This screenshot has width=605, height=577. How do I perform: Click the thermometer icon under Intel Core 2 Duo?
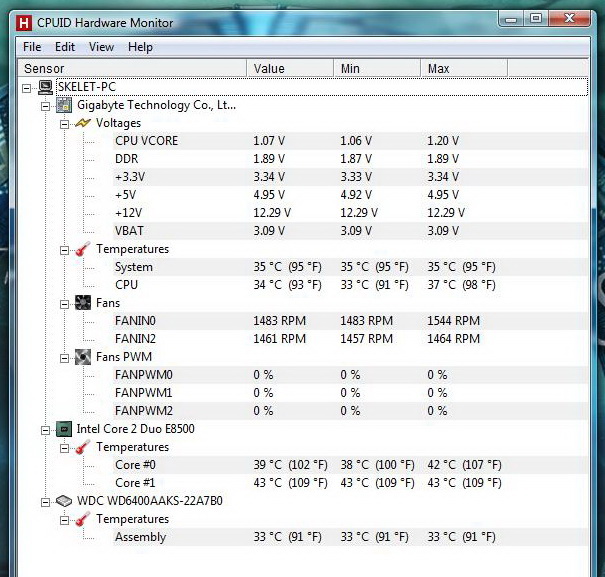(83, 447)
